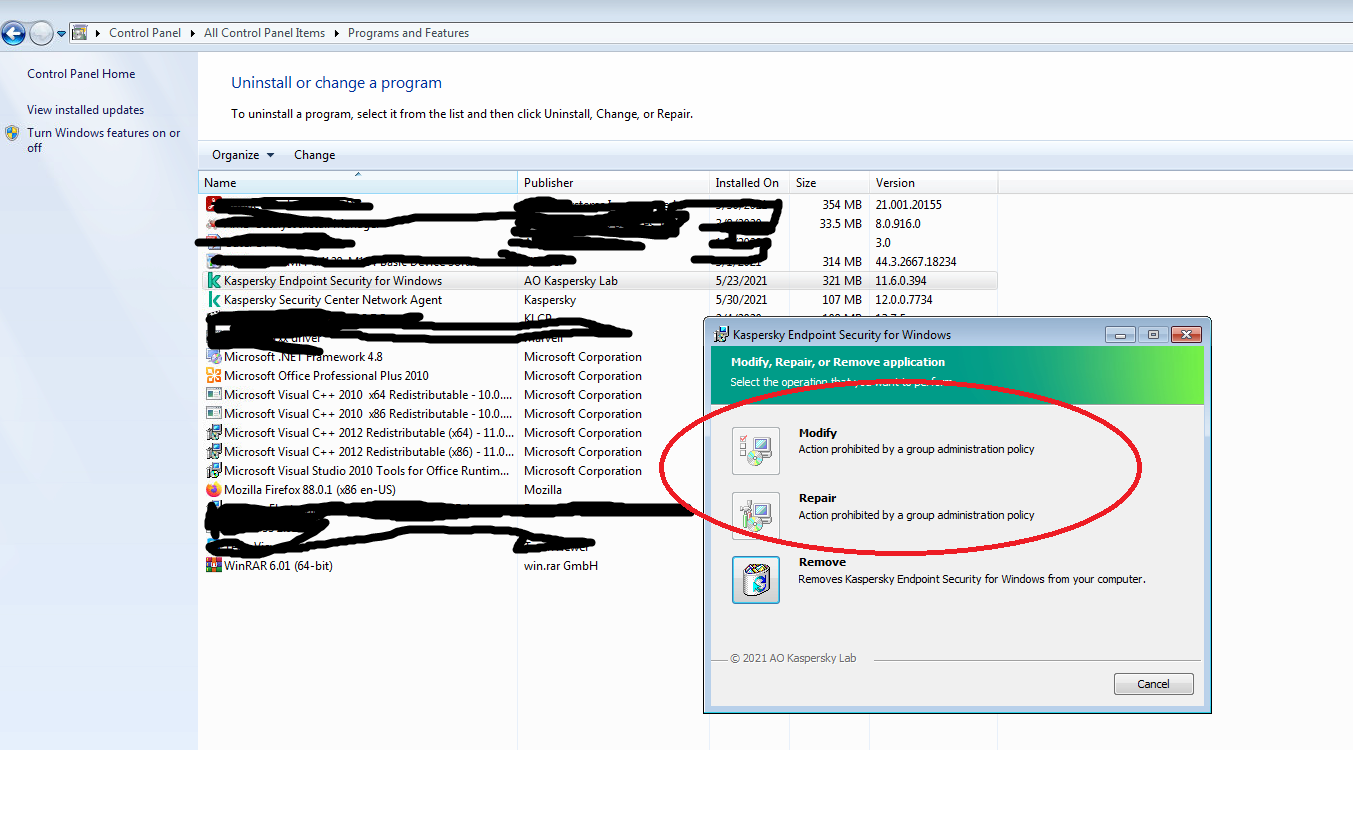The width and height of the screenshot is (1353, 813).
Task: Click the 5/30/2021 installed date cell
Action: point(741,300)
